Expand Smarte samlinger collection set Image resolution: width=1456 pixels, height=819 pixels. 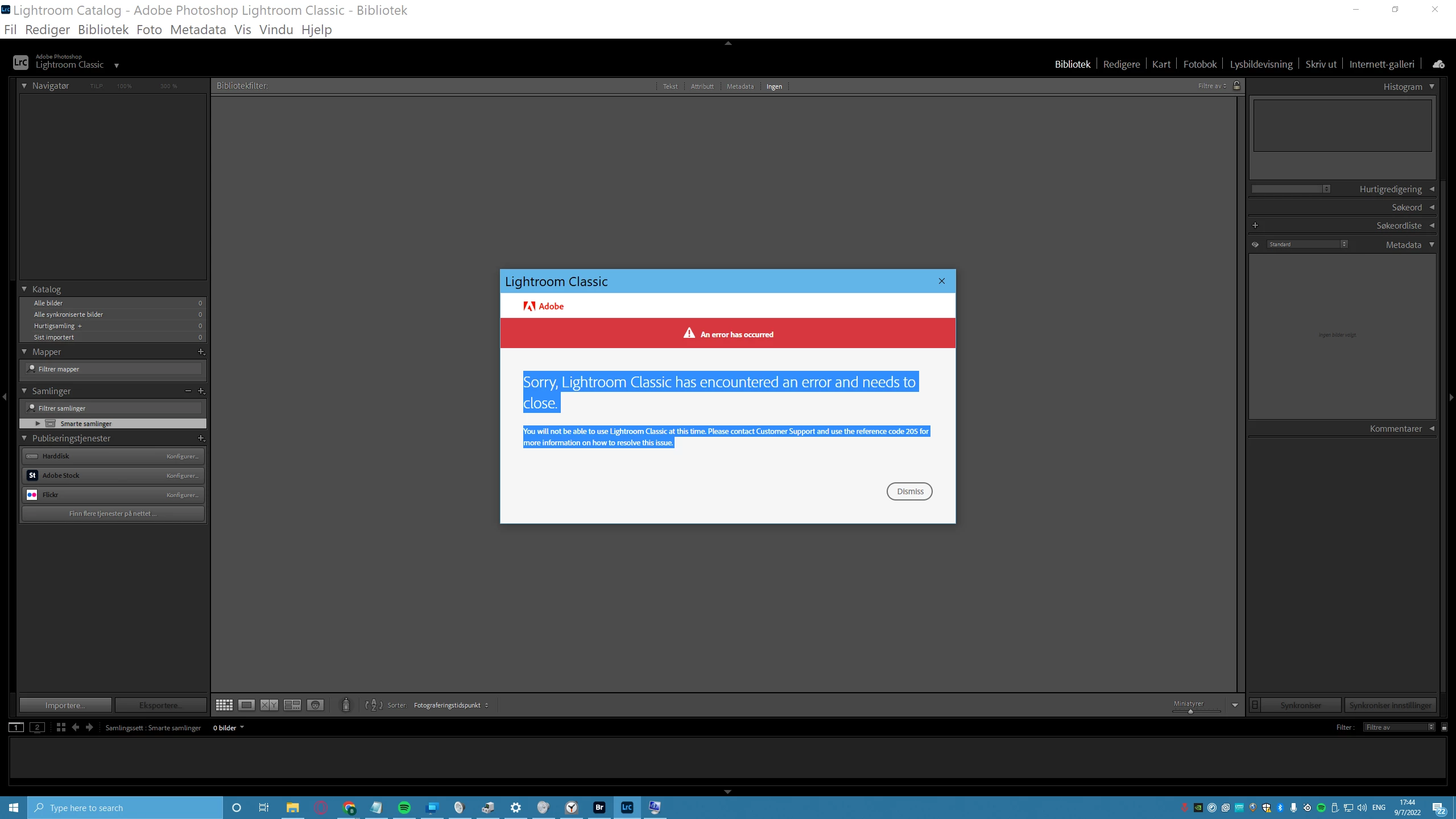coord(38,424)
